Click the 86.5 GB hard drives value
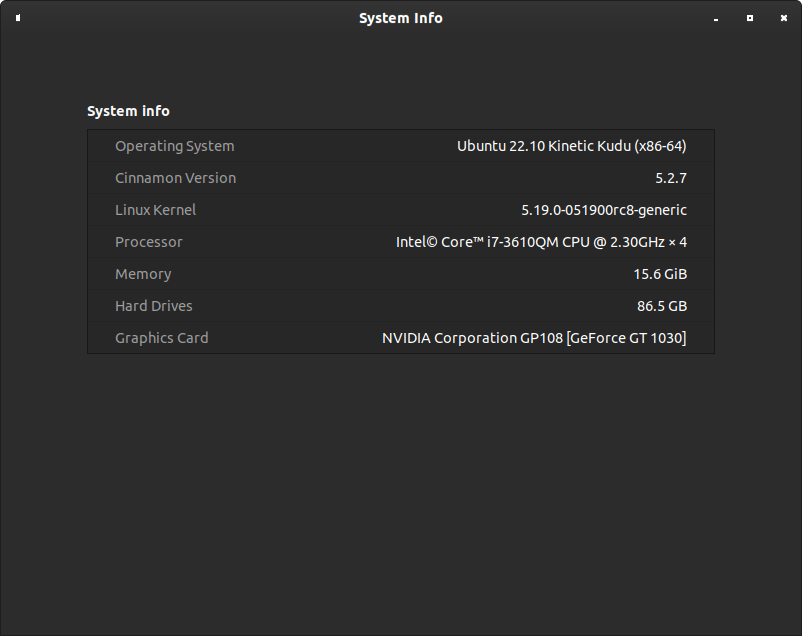The height and width of the screenshot is (636, 802). click(x=660, y=306)
